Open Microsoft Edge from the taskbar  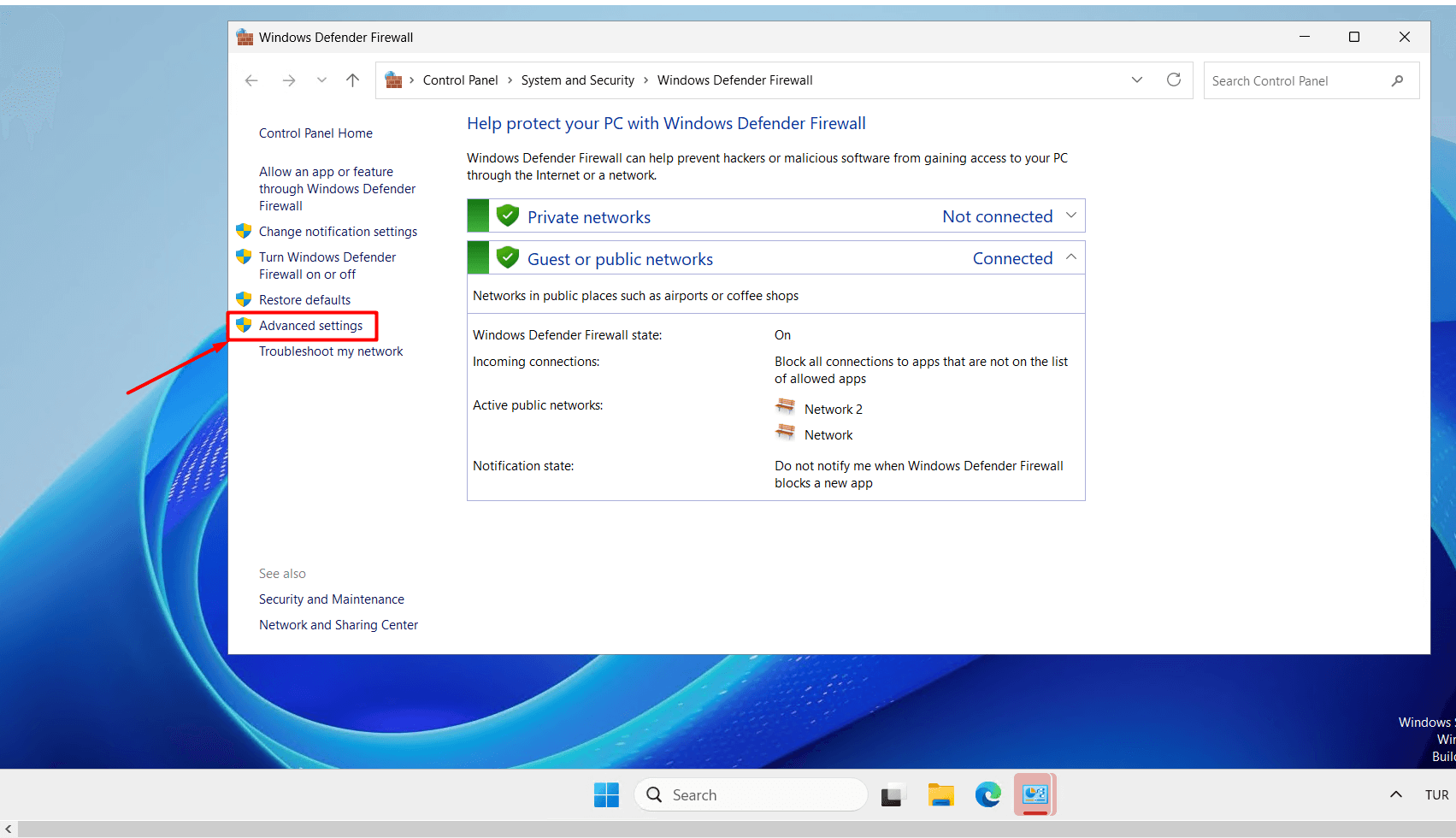[988, 795]
